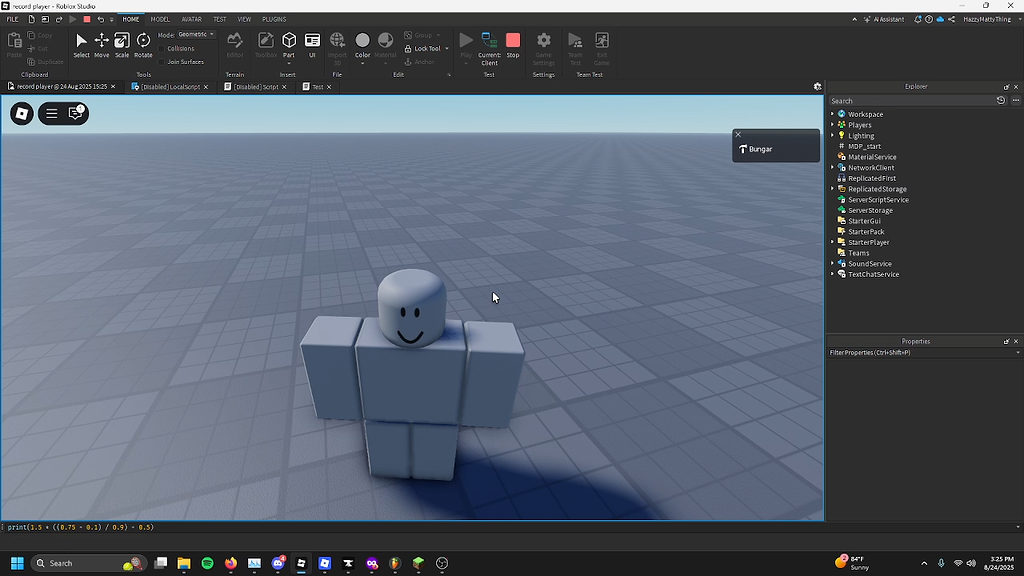Pick the Select tool in the ribbon

pos(81,45)
